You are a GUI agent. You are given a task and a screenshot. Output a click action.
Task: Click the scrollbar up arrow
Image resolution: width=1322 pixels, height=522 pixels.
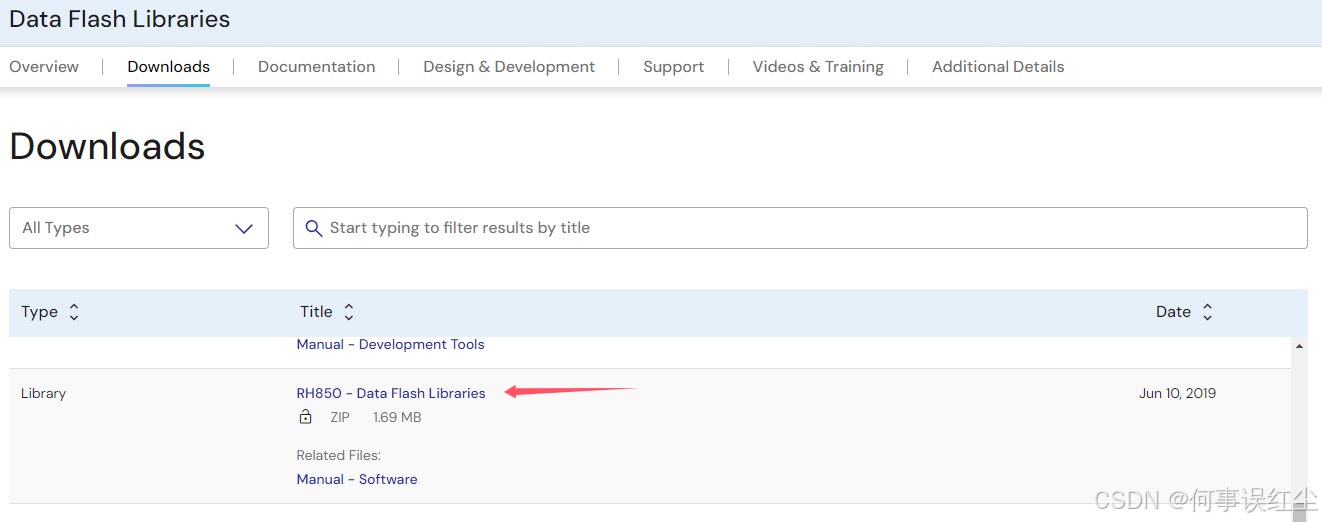[1299, 346]
